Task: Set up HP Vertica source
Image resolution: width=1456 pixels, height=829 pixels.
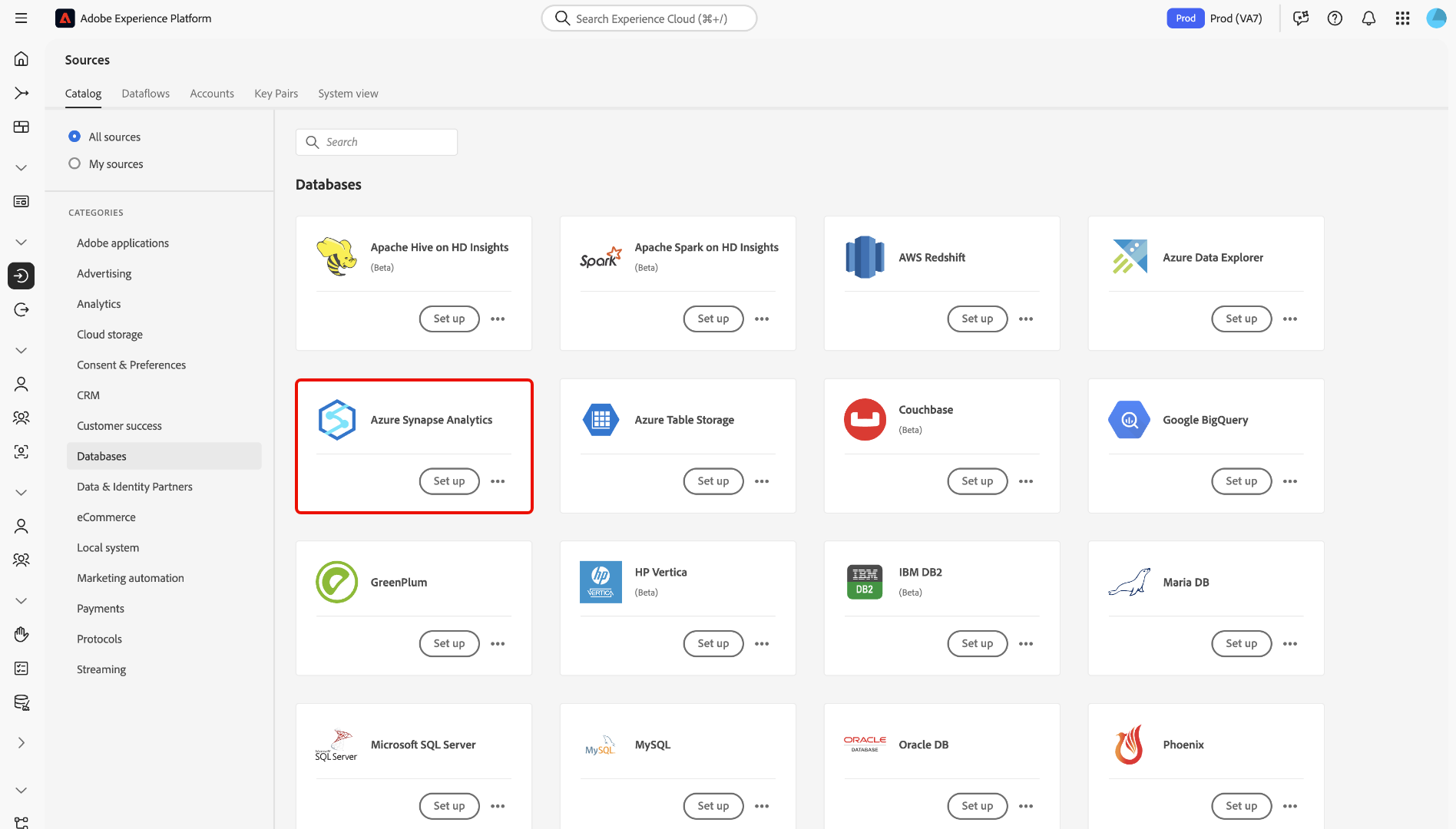Action: (x=713, y=643)
